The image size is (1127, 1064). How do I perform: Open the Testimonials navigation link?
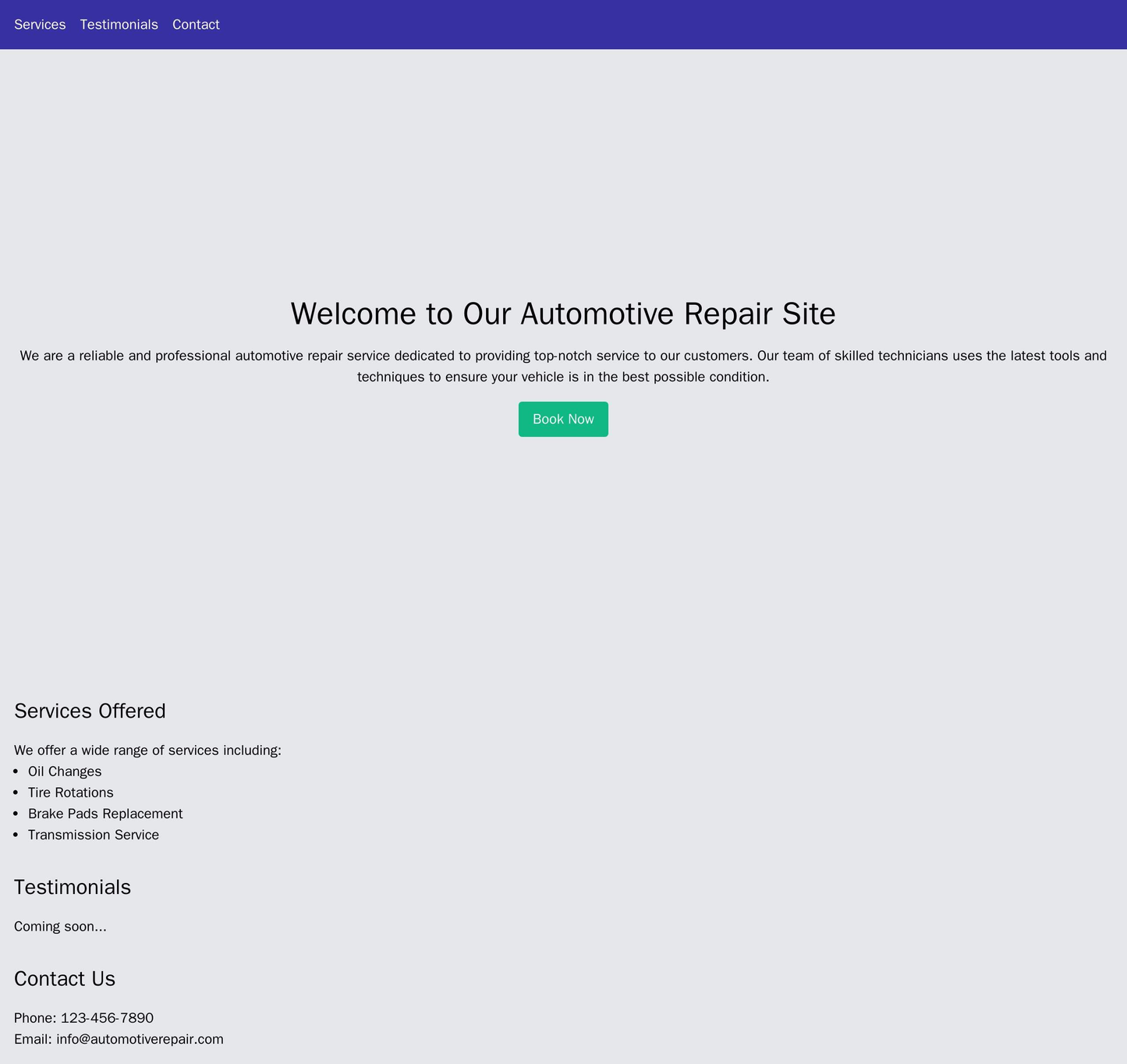point(119,25)
